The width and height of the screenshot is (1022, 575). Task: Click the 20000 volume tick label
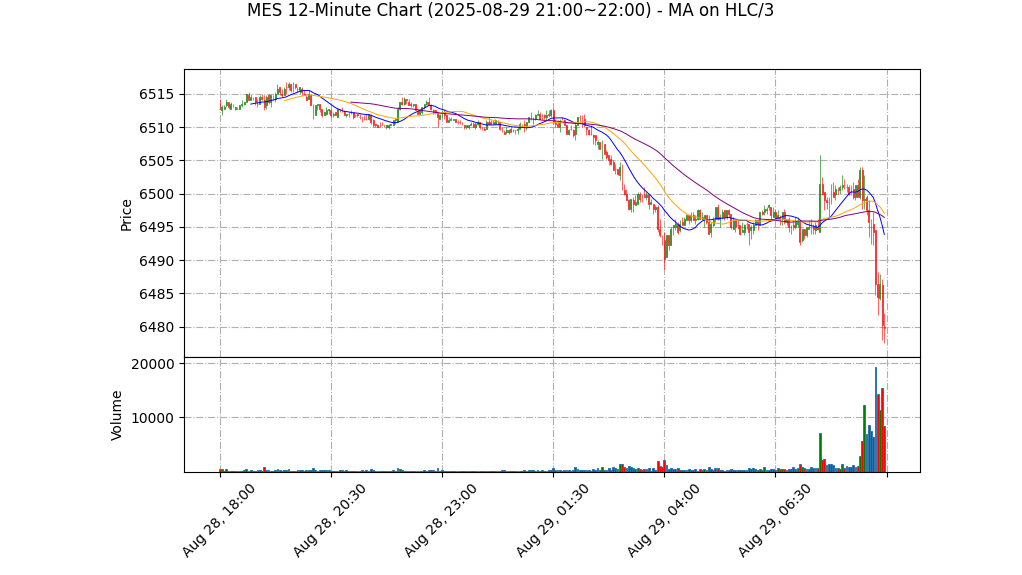[x=153, y=364]
